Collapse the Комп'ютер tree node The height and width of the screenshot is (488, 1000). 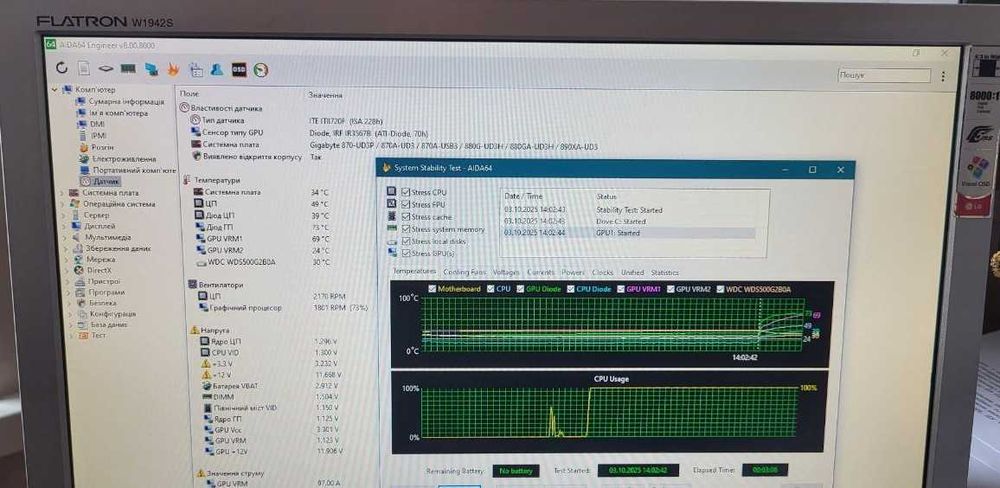(x=55, y=89)
